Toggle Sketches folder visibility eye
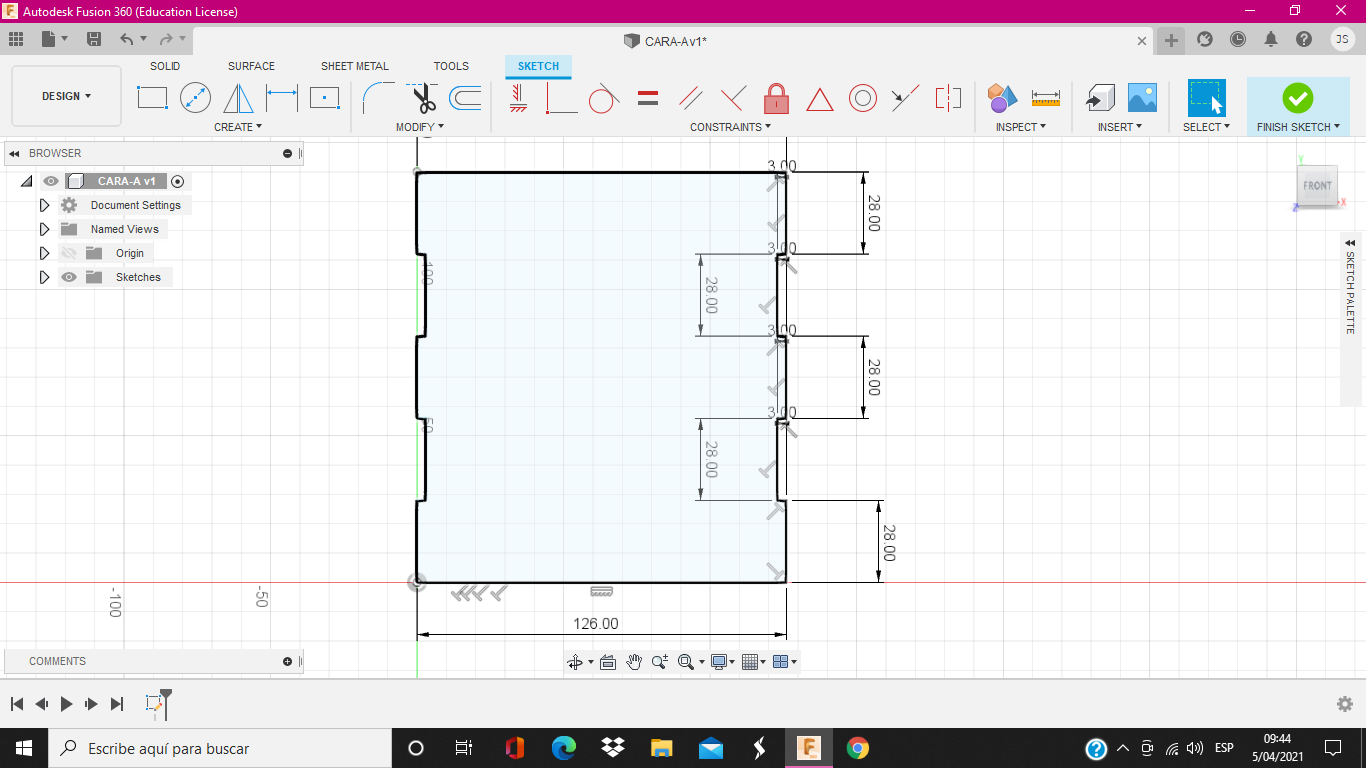The image size is (1366, 768). click(68, 277)
